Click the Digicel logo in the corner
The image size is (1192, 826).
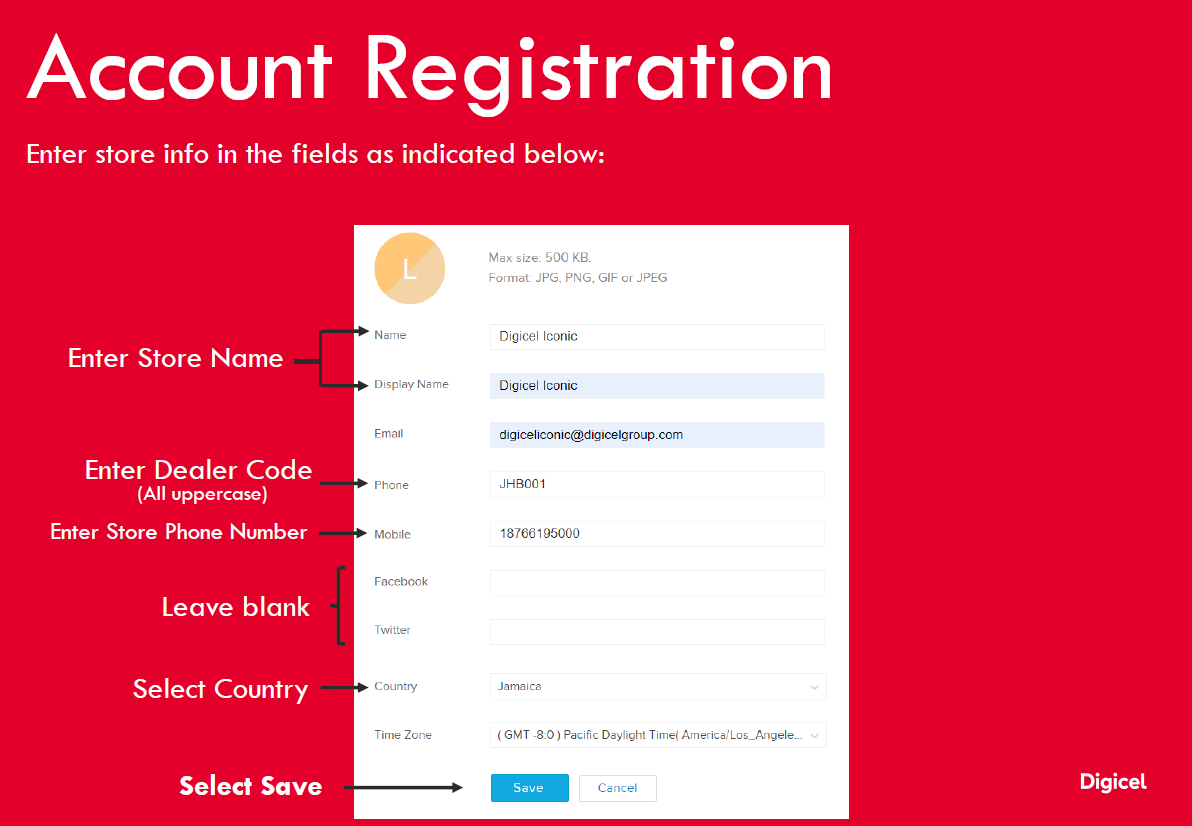click(1113, 782)
